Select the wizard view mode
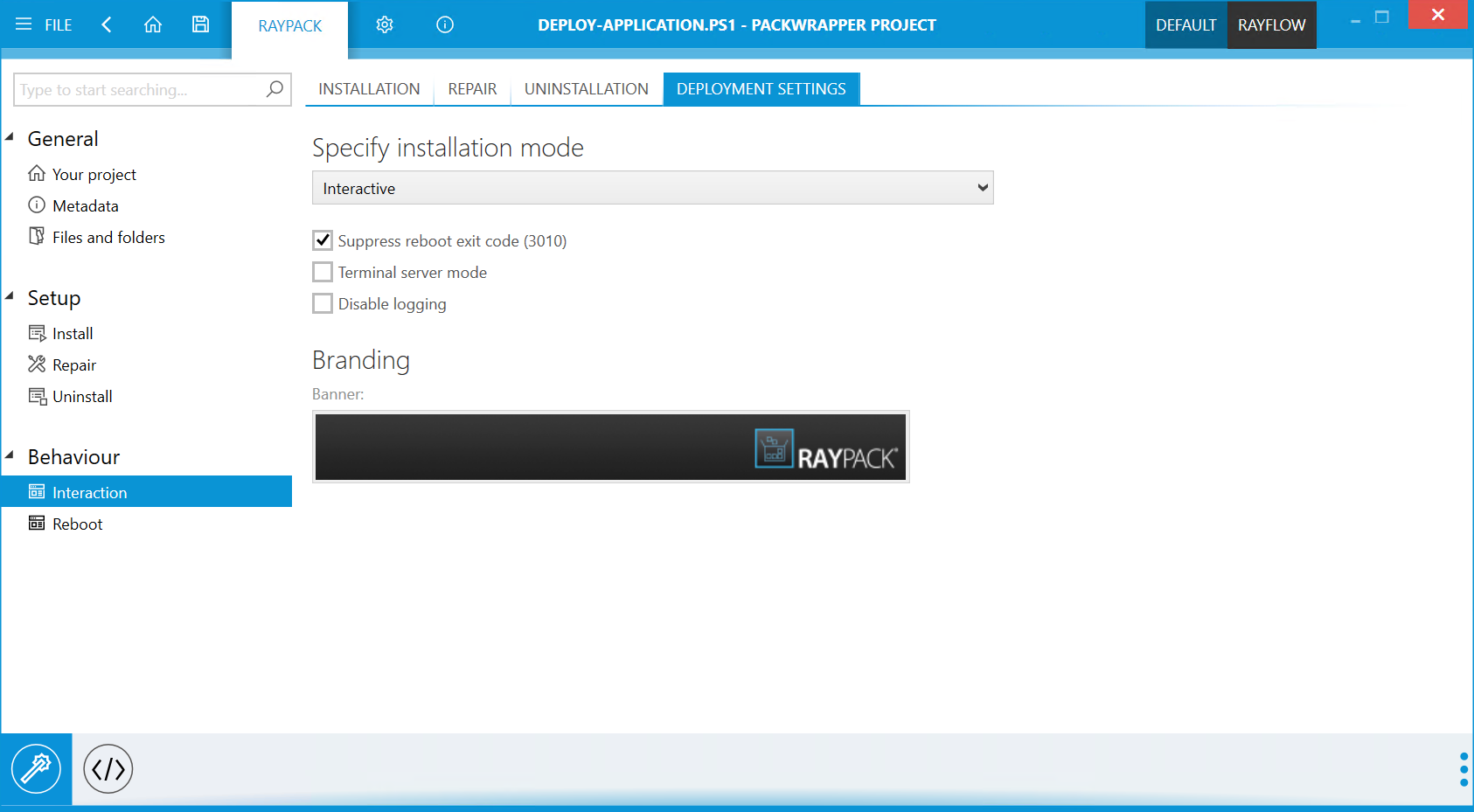This screenshot has width=1474, height=812. pos(37,768)
